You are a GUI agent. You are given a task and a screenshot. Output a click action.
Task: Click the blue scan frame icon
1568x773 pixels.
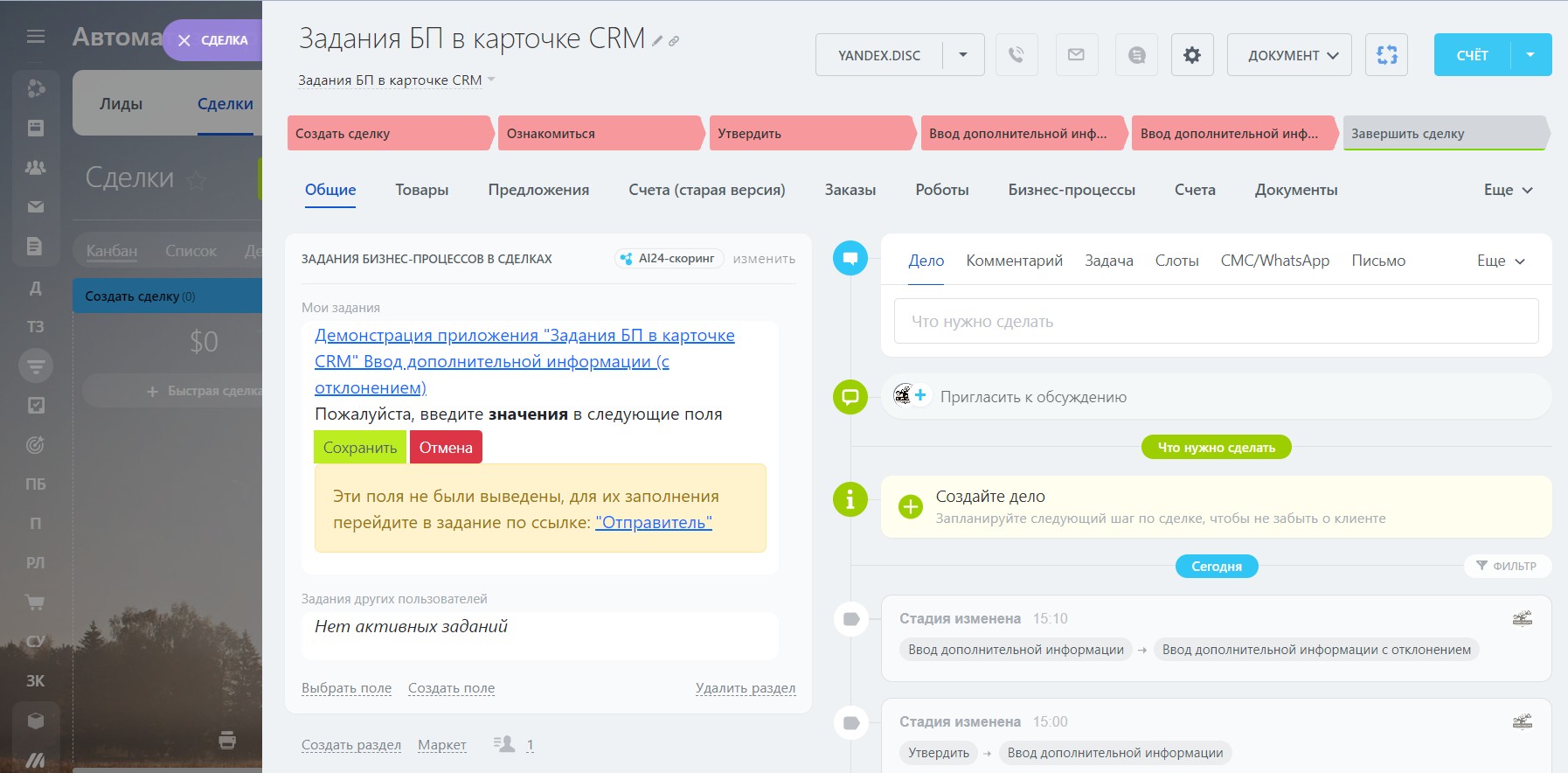(x=1386, y=55)
